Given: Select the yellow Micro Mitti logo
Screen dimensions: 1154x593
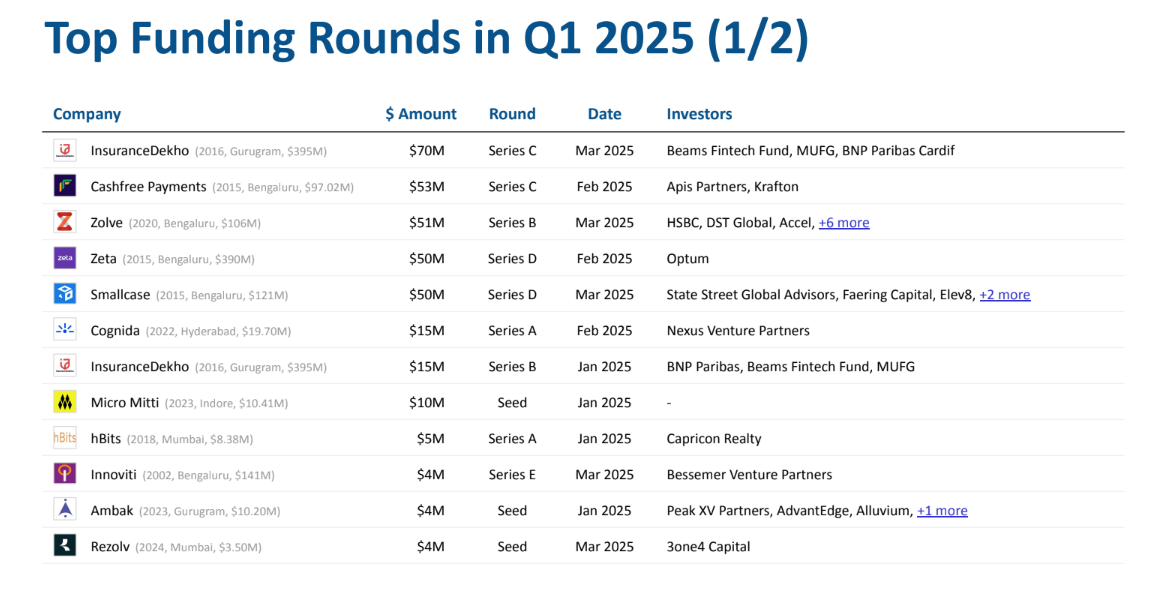Looking at the screenshot, I should pyautogui.click(x=65, y=402).
